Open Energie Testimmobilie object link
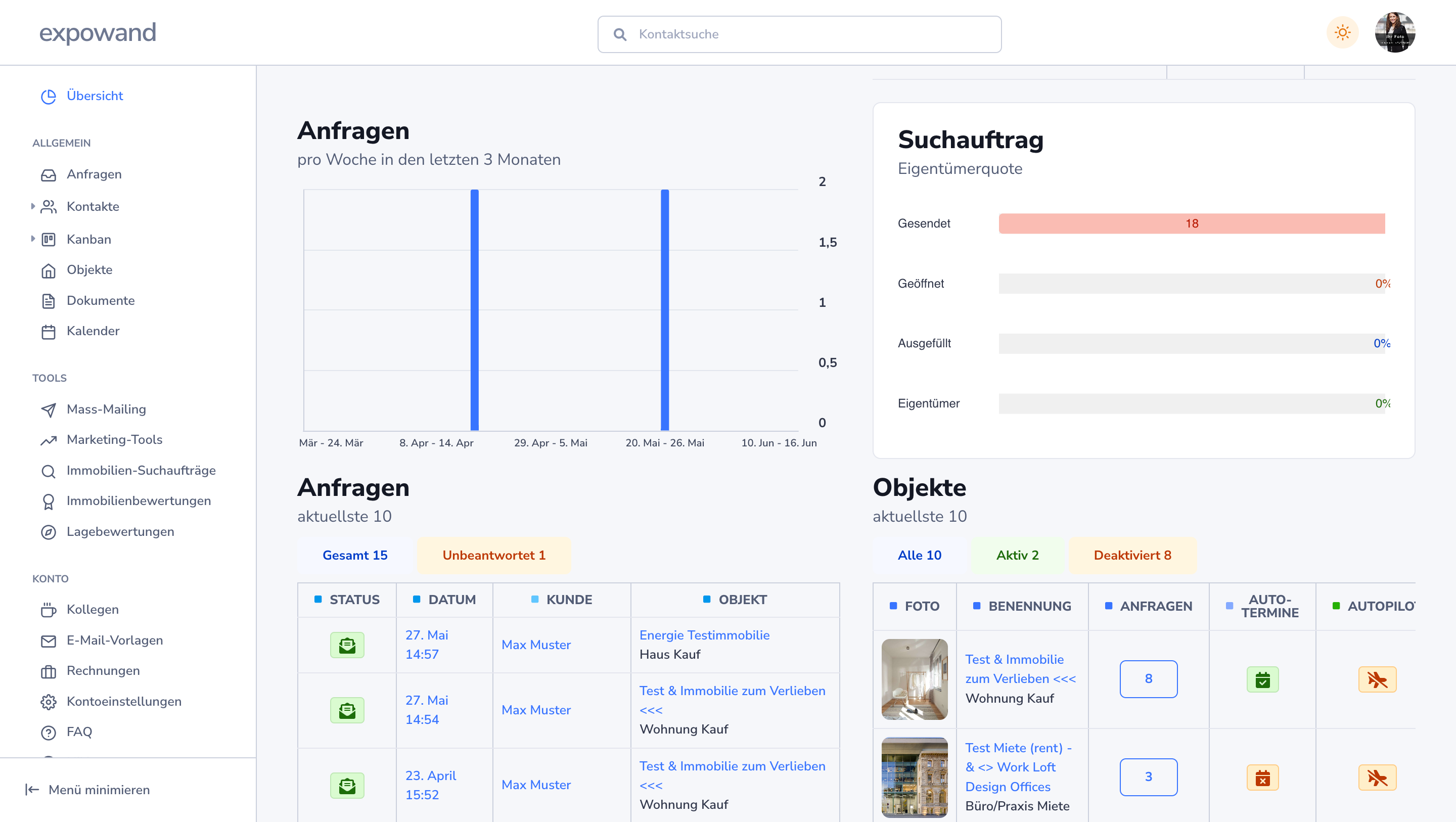1456x822 pixels. pyautogui.click(x=704, y=635)
